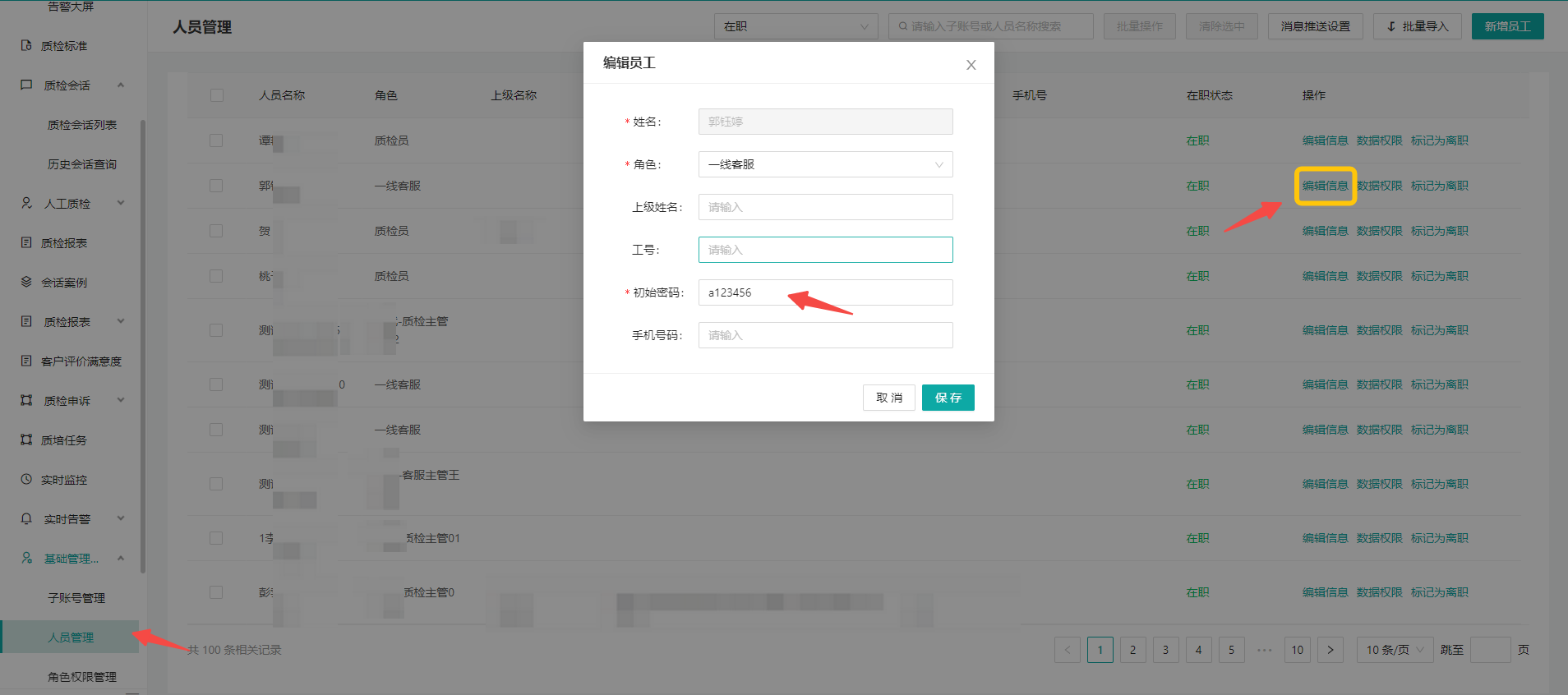
Task: Go to page 3
Action: 1165,650
